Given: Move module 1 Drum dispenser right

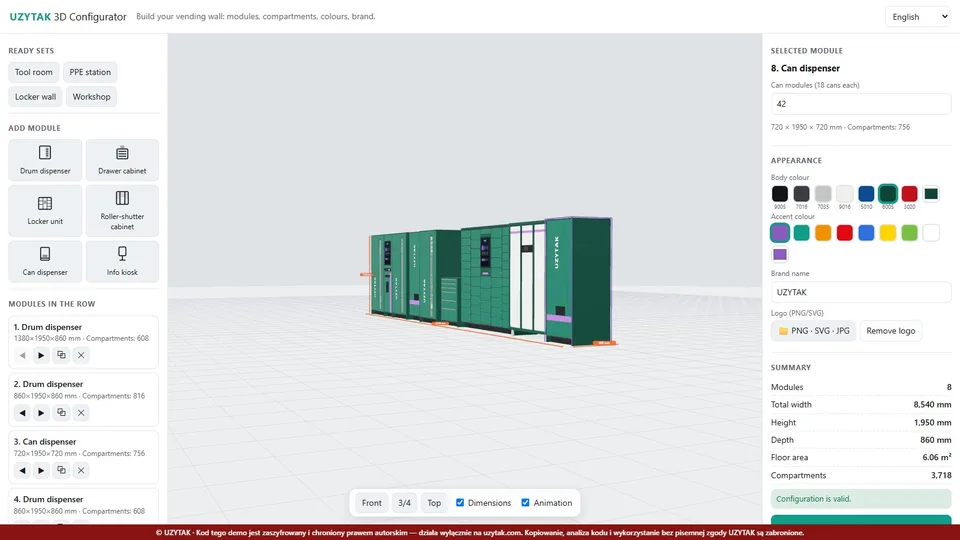Looking at the screenshot, I should 41,355.
